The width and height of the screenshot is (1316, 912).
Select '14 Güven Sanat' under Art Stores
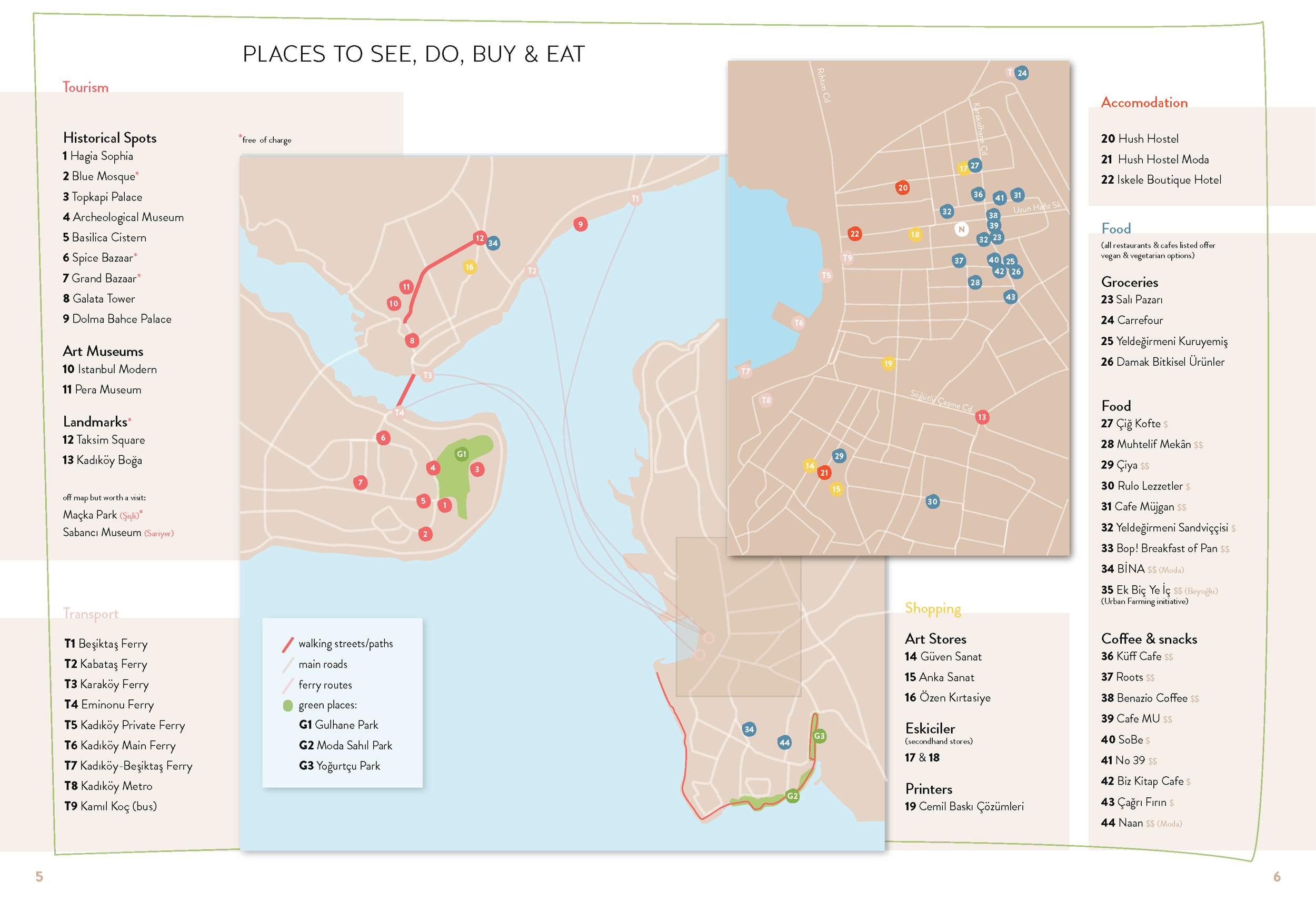click(943, 657)
